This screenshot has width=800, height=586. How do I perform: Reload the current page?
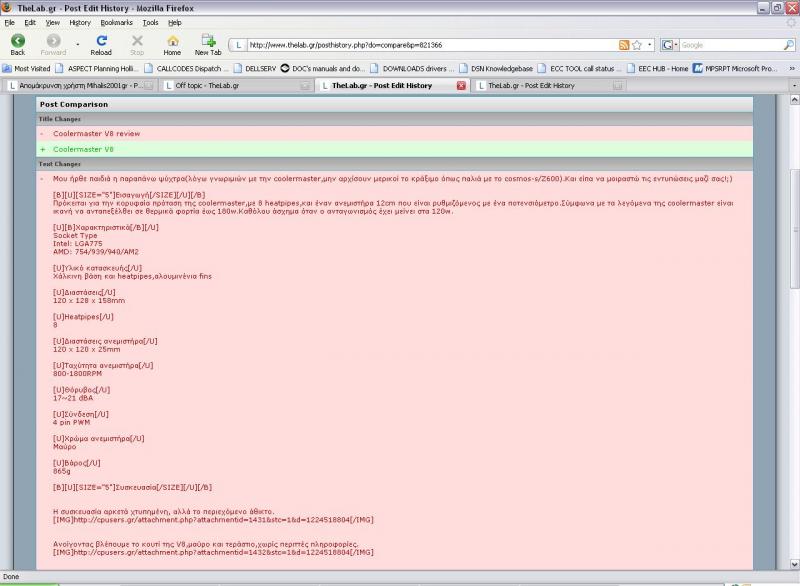(x=101, y=45)
